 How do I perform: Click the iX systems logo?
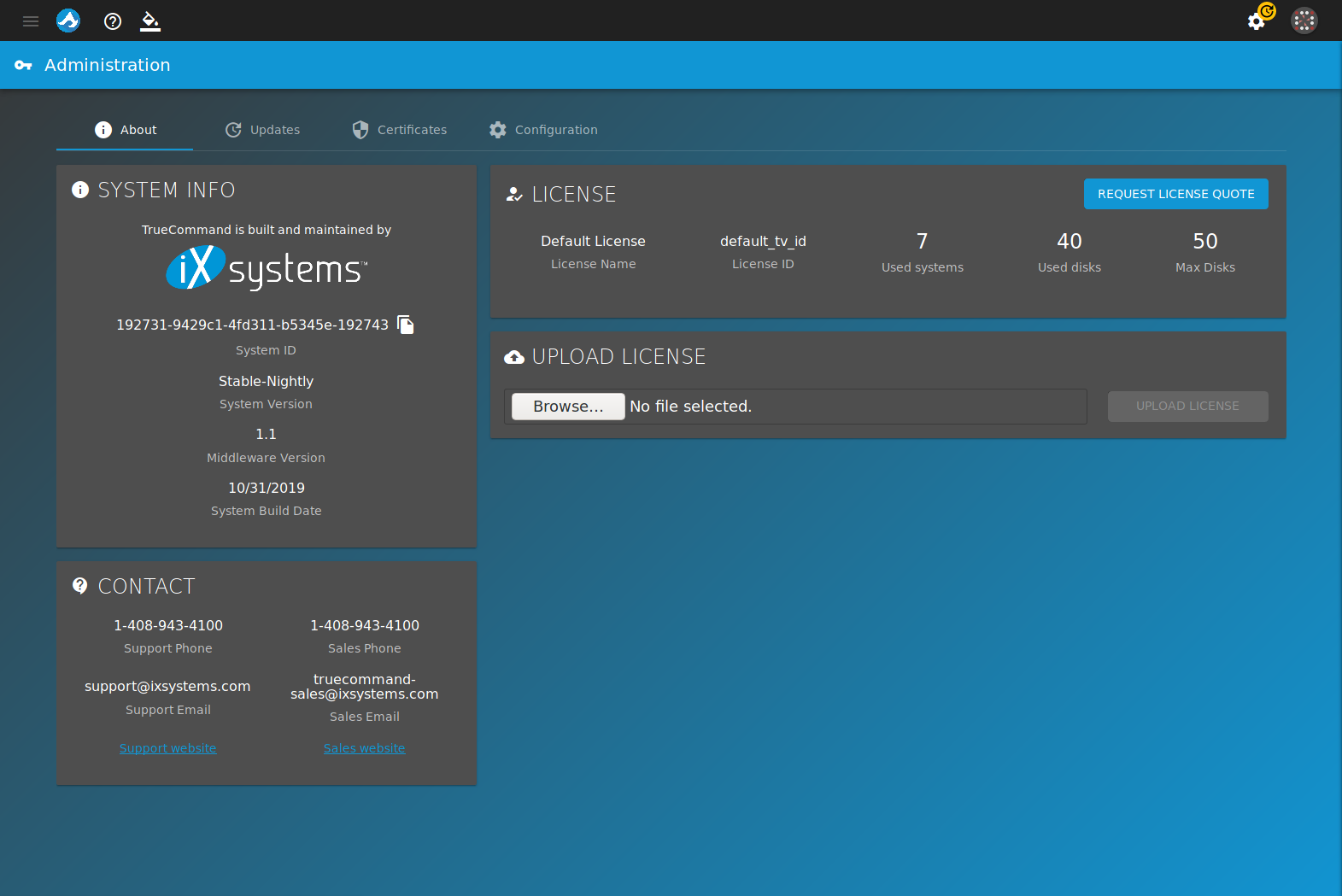coord(267,268)
